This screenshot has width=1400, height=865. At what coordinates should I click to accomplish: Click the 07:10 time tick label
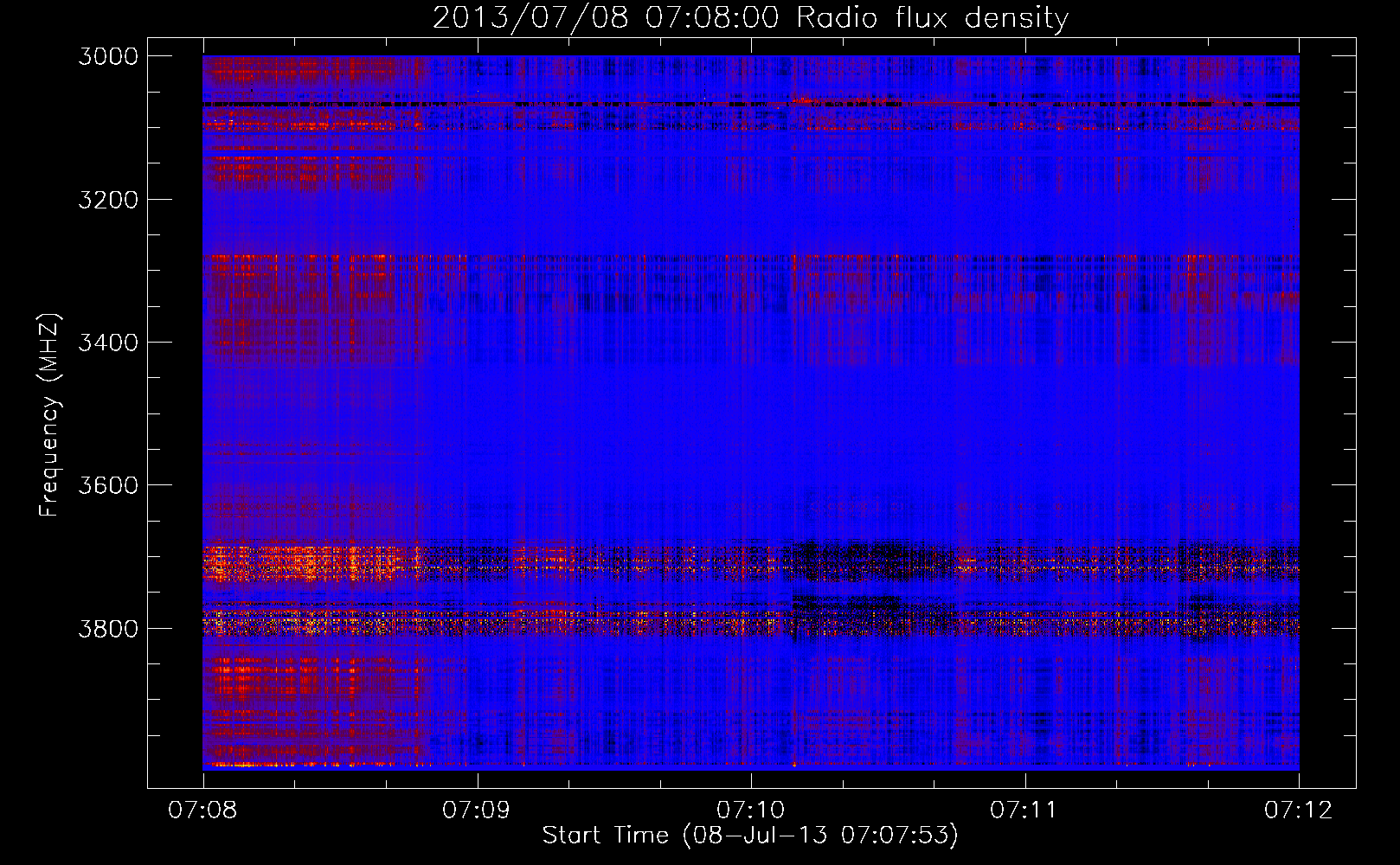(x=751, y=811)
